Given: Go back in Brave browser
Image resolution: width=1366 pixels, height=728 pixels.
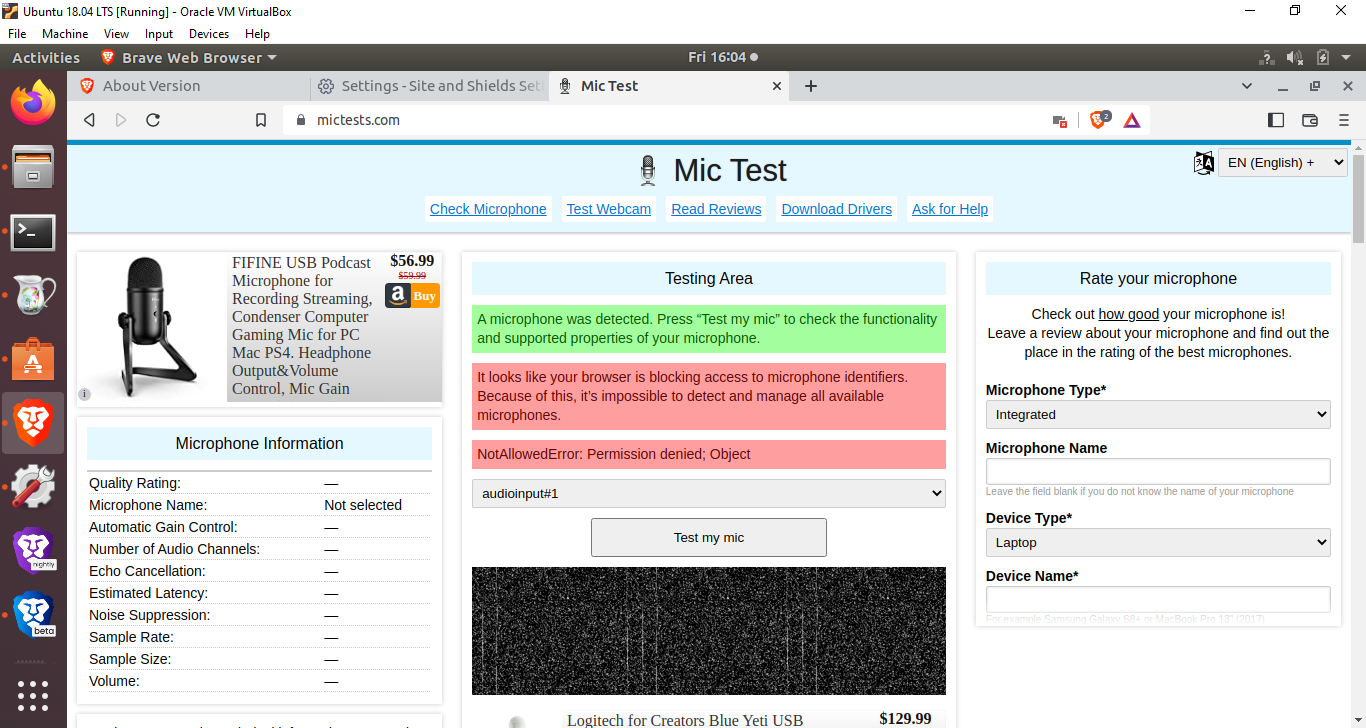Looking at the screenshot, I should pyautogui.click(x=89, y=120).
